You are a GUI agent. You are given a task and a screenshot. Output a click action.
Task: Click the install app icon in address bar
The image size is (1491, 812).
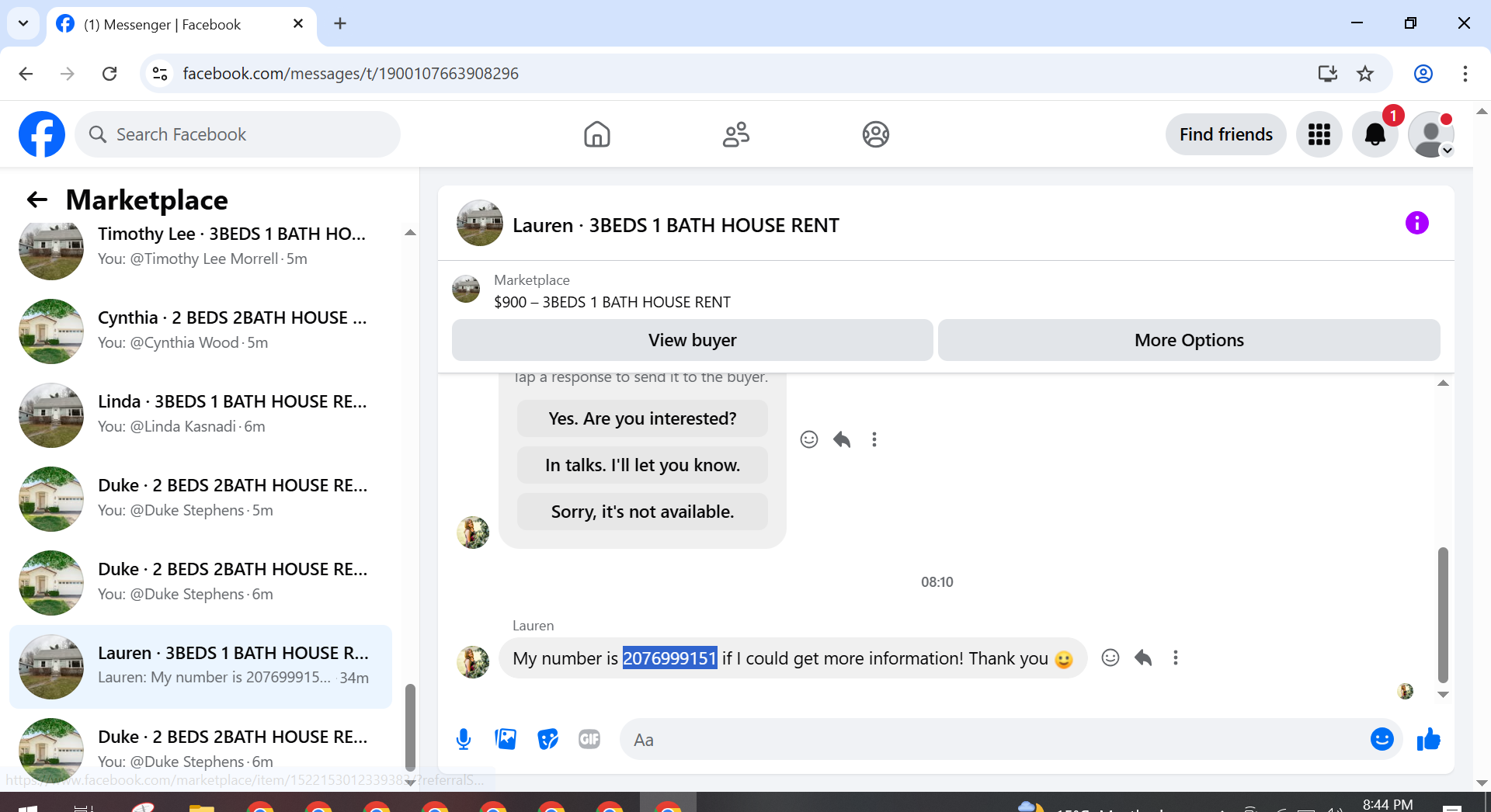tap(1327, 74)
